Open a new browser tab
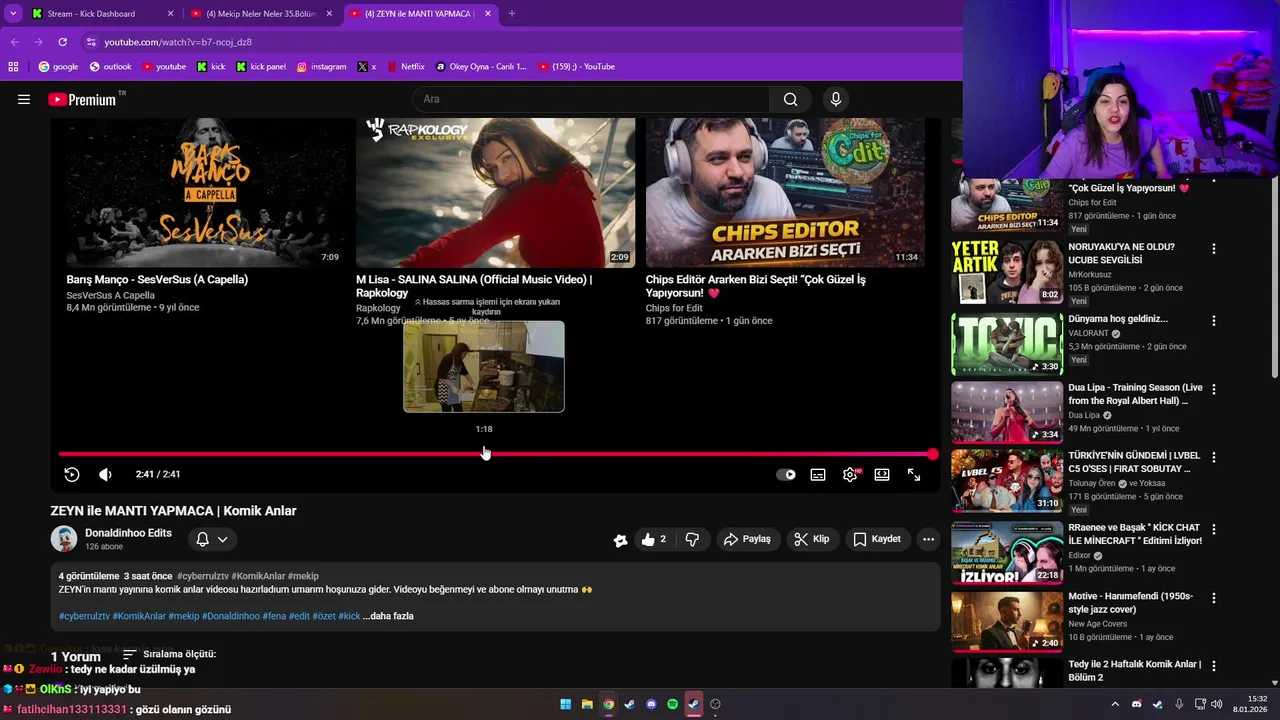This screenshot has width=1280, height=720. coord(512,14)
